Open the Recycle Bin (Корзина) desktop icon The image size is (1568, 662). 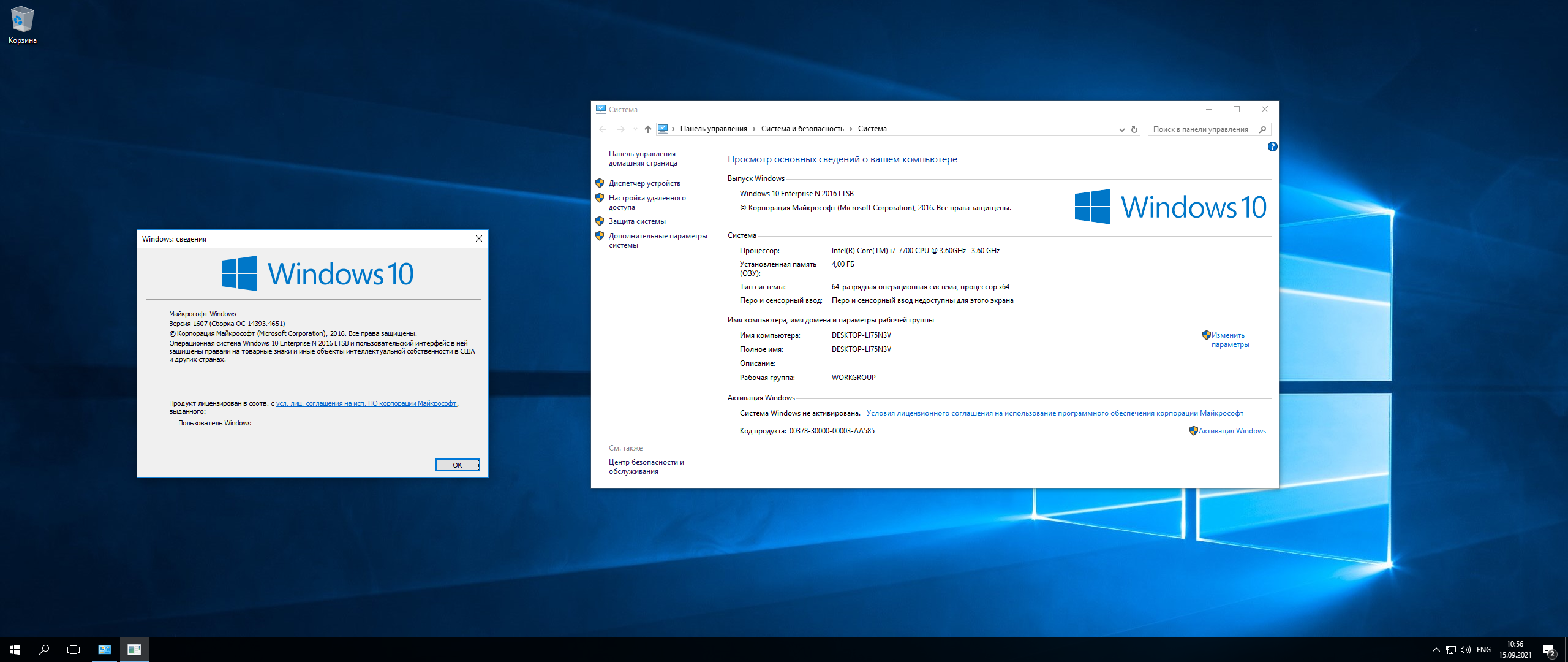pyautogui.click(x=23, y=25)
